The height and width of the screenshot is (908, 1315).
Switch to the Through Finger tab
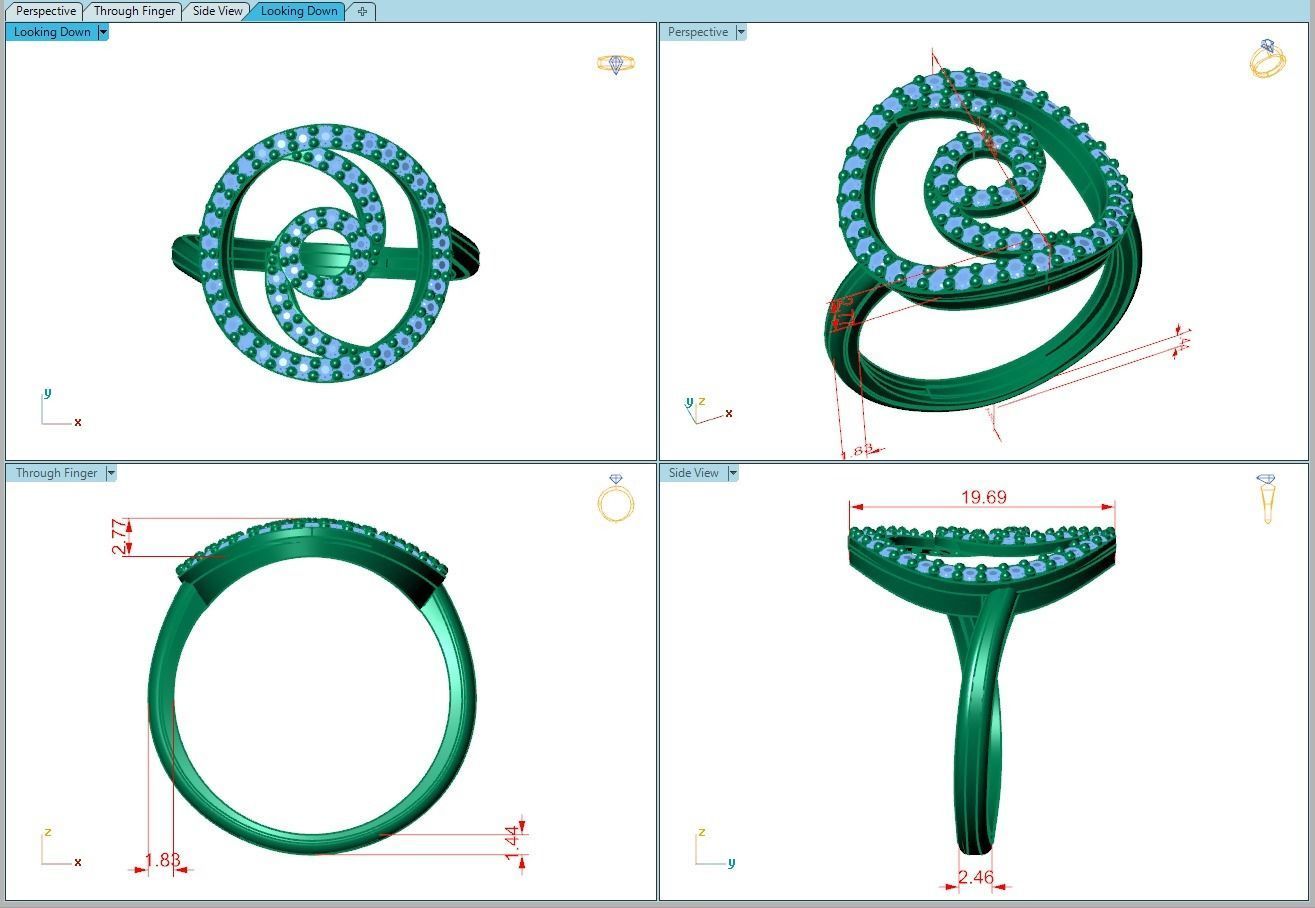(134, 11)
